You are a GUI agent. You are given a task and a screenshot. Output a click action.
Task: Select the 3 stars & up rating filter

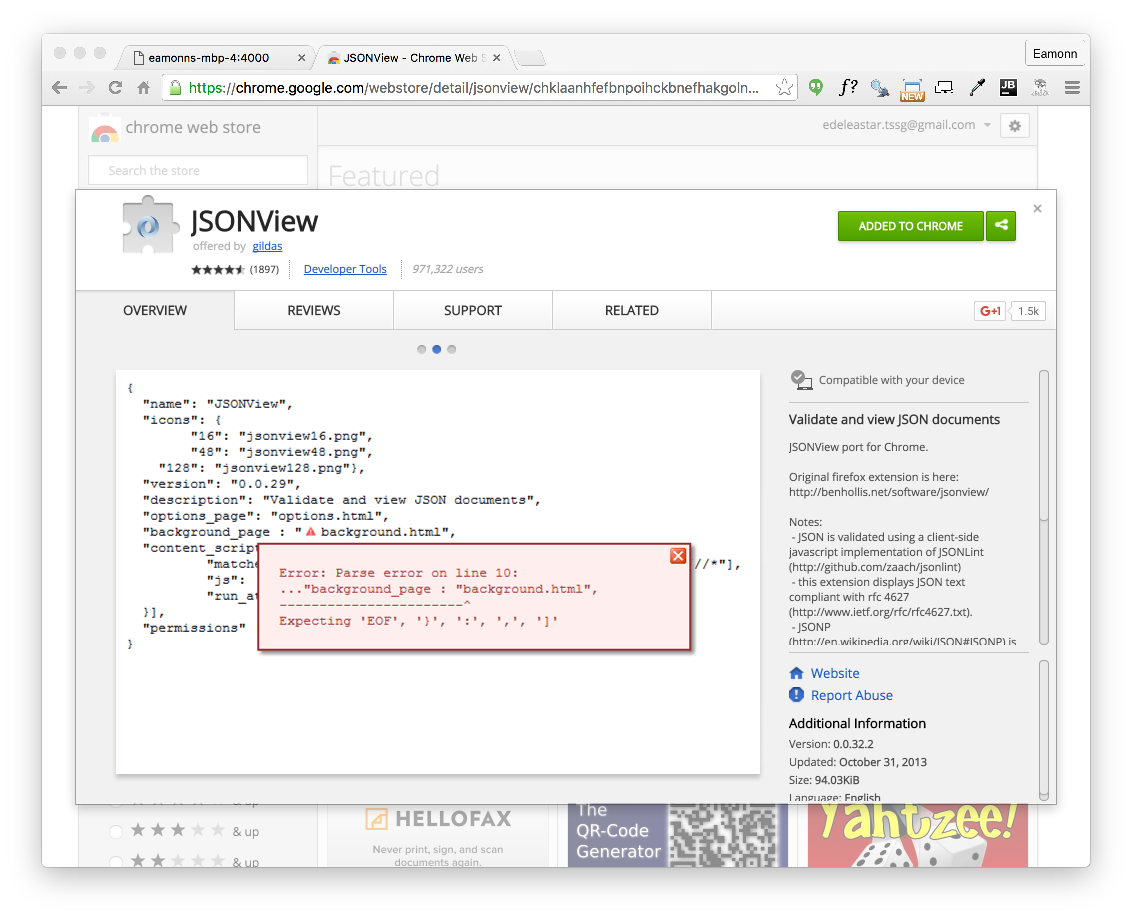[x=116, y=832]
